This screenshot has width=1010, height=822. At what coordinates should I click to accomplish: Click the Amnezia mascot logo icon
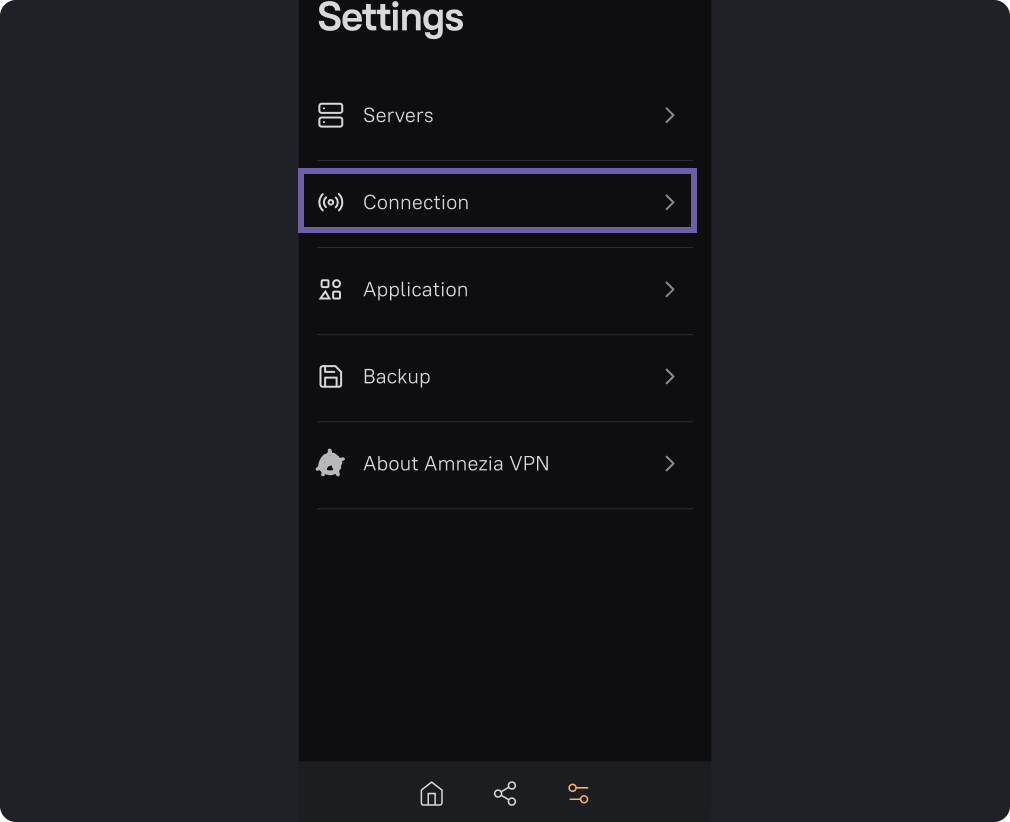tap(330, 463)
